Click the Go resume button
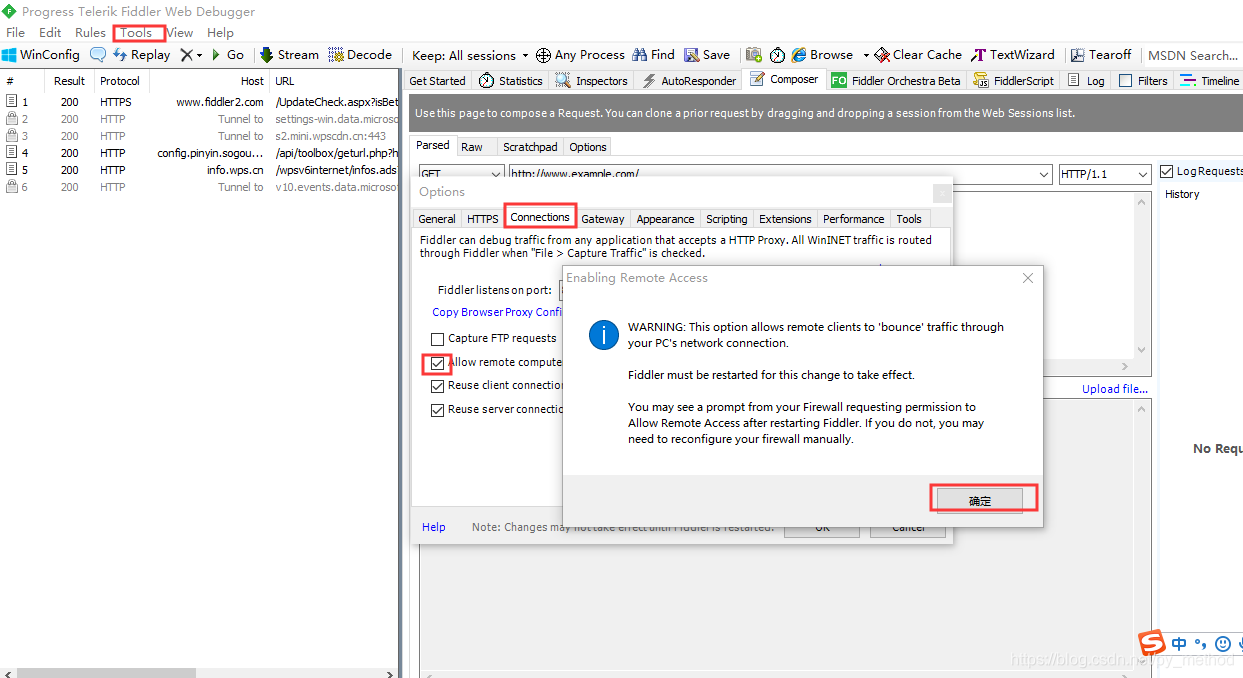The width and height of the screenshot is (1243, 678). pyautogui.click(x=228, y=55)
